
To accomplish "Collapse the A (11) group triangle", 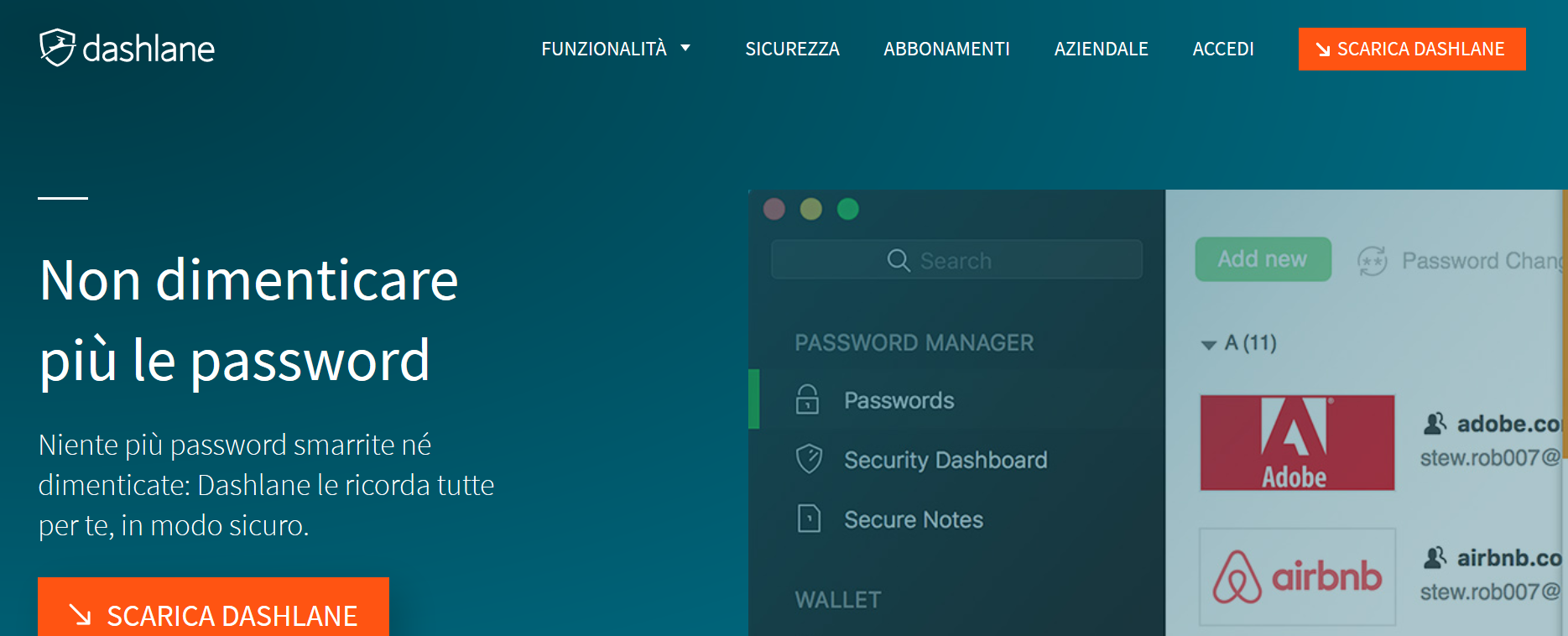I will (1209, 344).
